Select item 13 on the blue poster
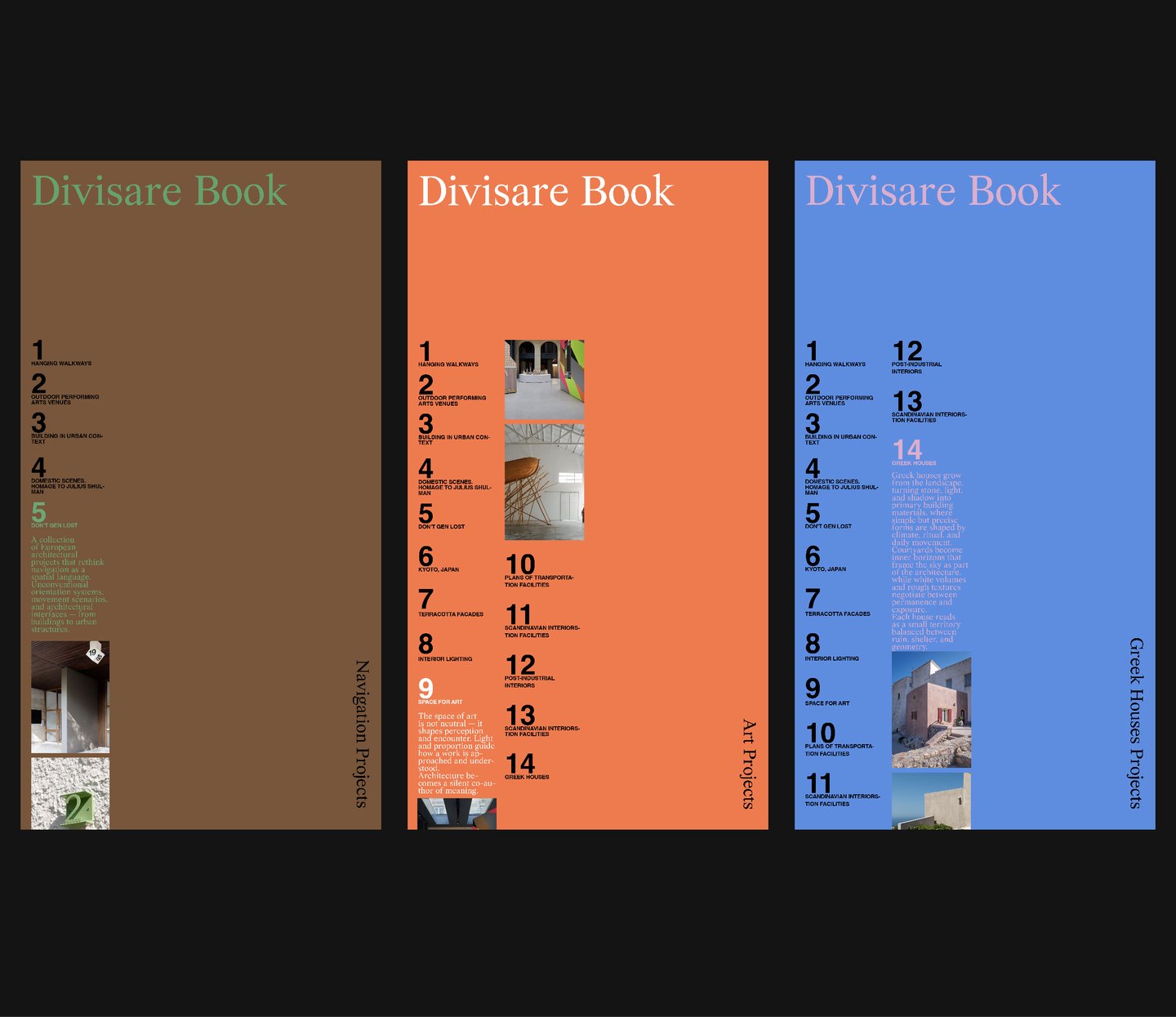Screen dimensions: 1176x1017 pos(929,407)
